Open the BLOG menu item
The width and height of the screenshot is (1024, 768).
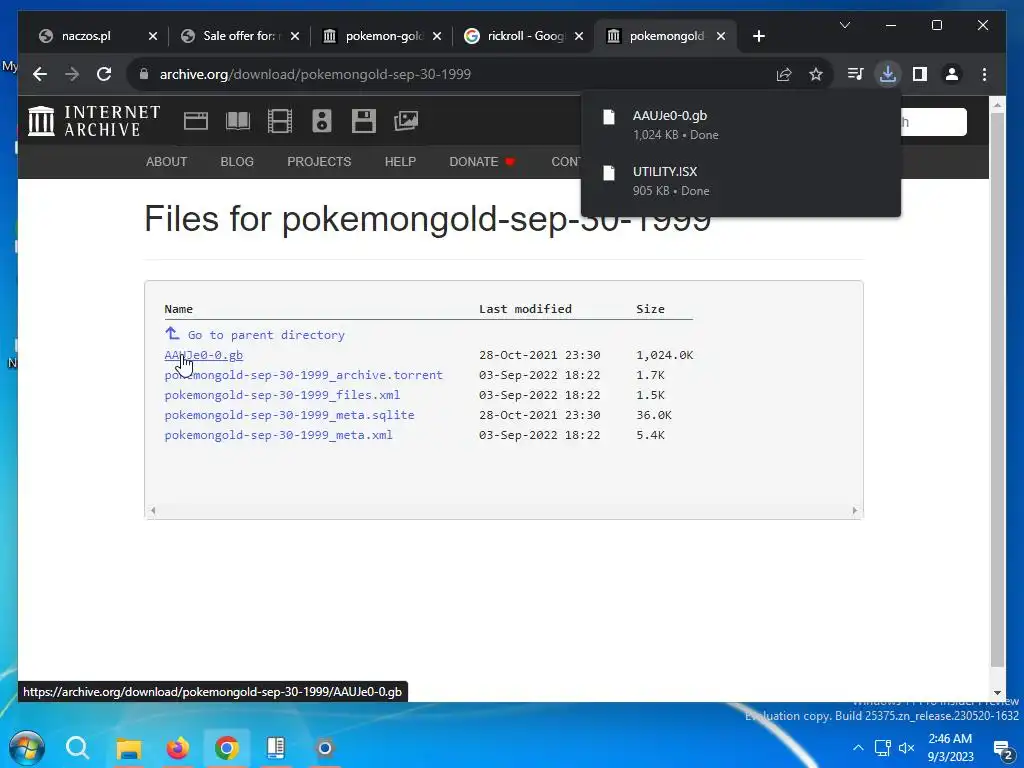[237, 162]
